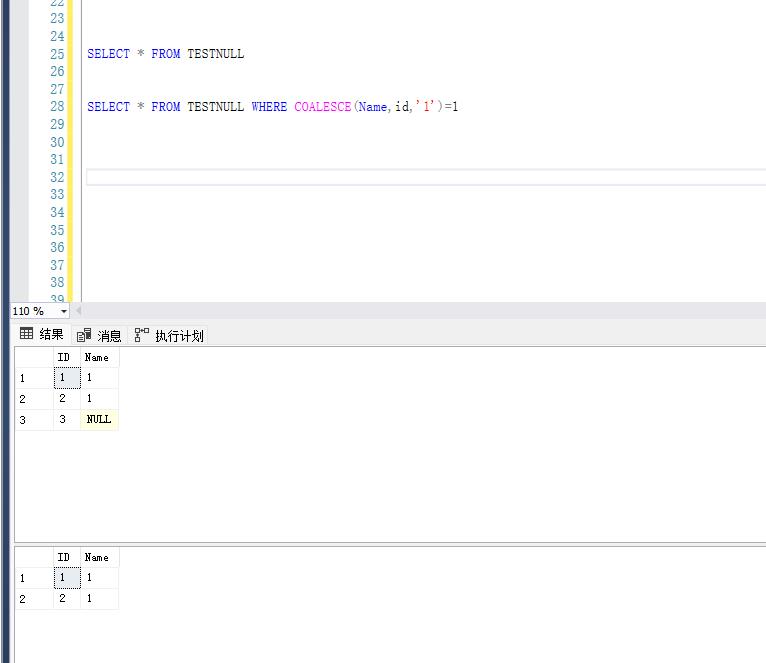
Task: Place cursor on empty editor line 32
Action: point(400,177)
